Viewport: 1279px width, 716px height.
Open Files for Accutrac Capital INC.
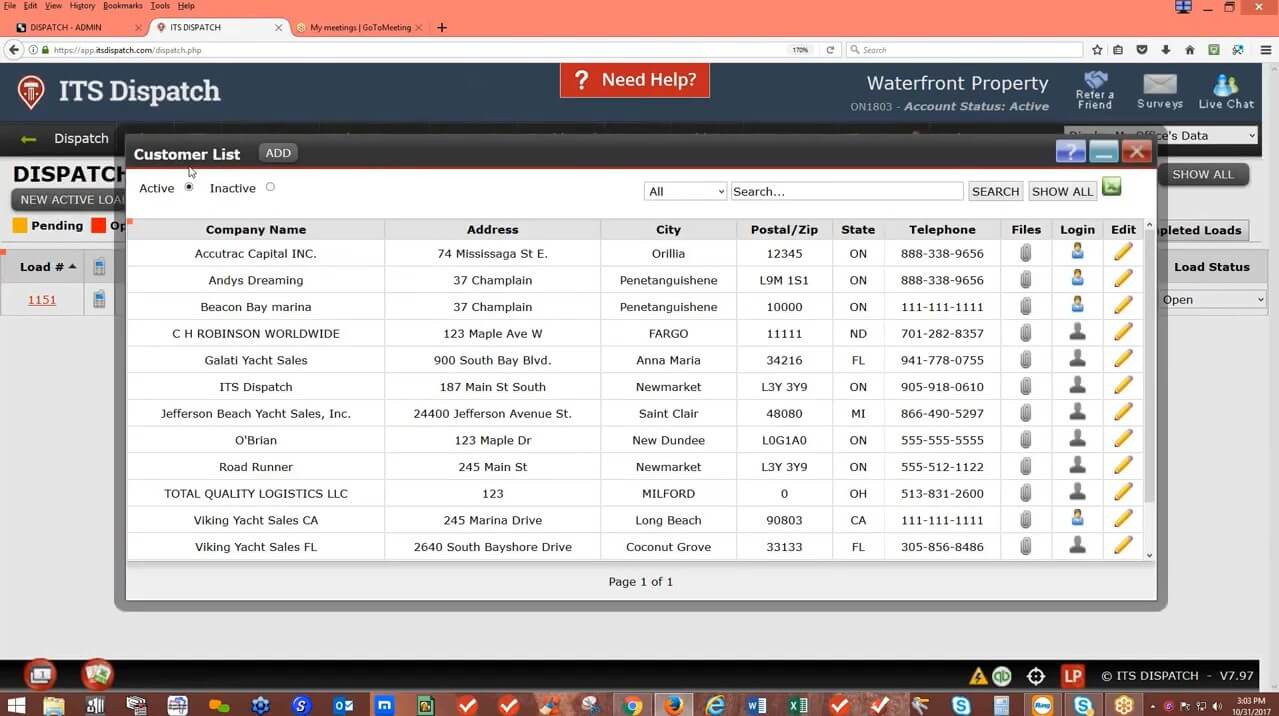point(1025,254)
